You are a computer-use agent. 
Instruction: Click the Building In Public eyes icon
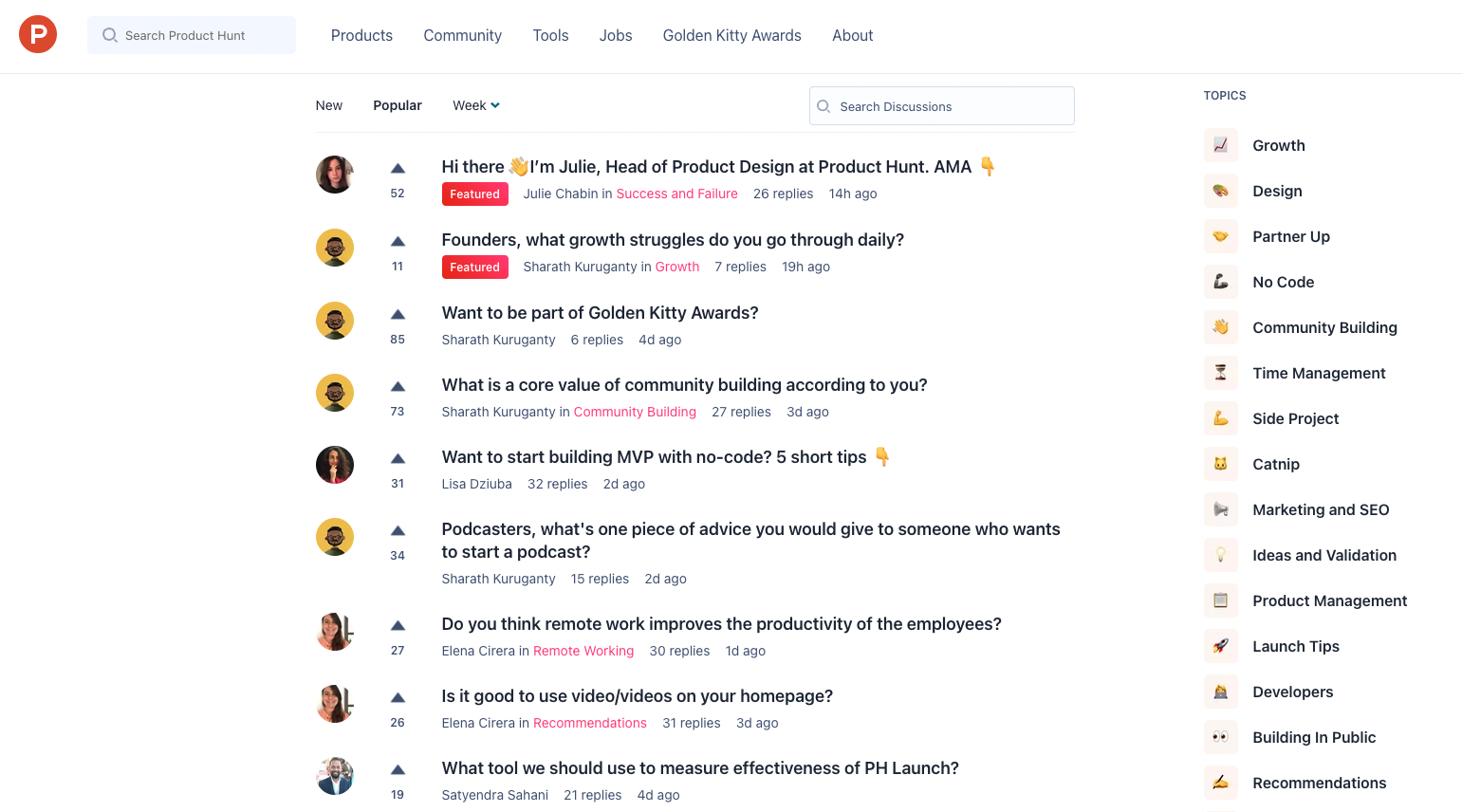1221,737
